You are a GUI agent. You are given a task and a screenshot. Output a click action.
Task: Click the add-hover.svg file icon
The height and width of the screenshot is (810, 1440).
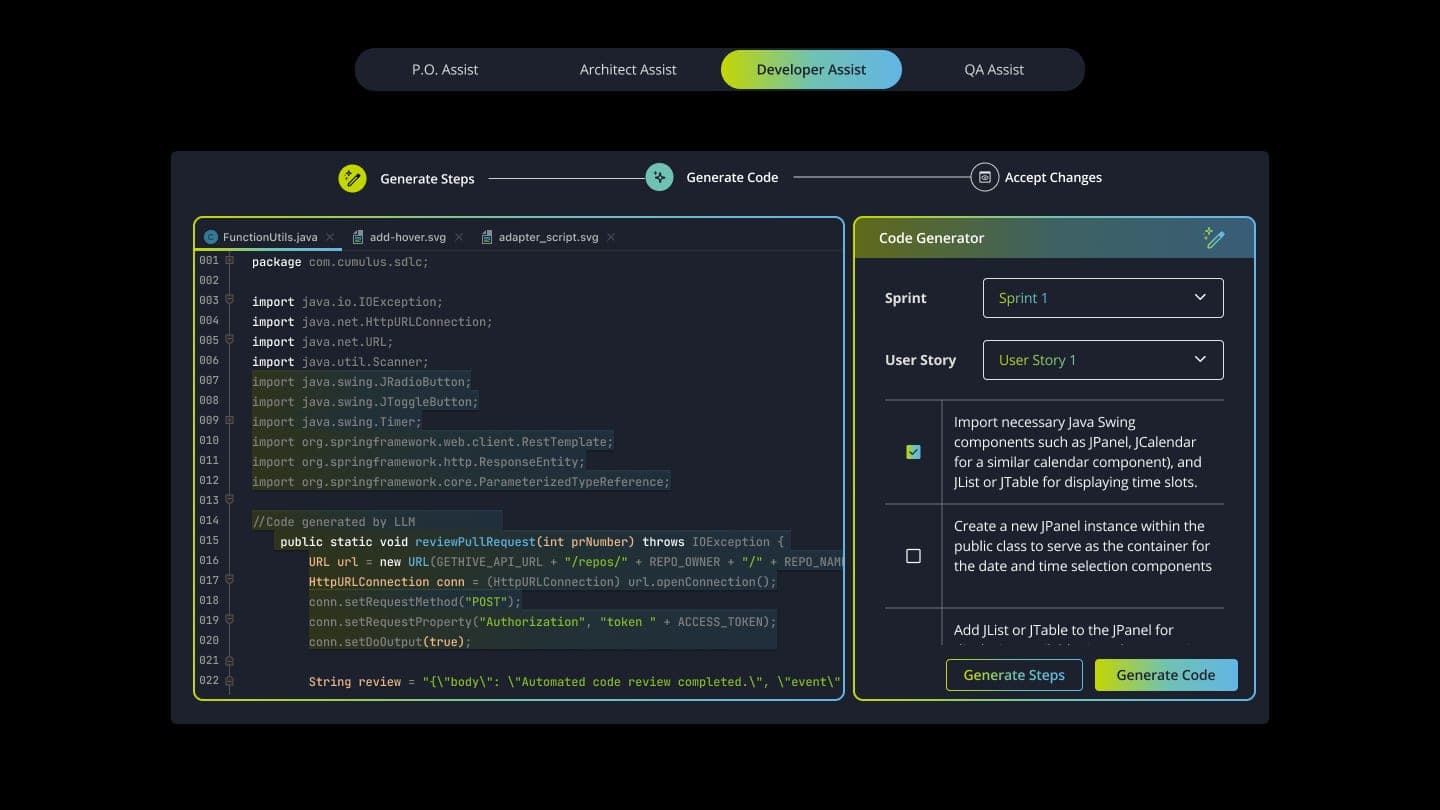coord(358,237)
